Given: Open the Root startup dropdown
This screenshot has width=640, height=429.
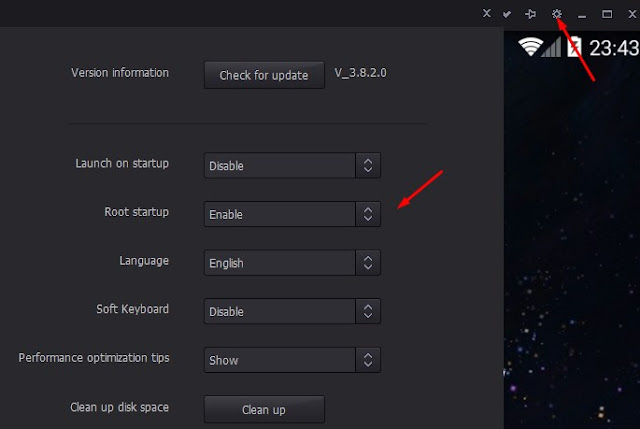Looking at the screenshot, I should [292, 214].
